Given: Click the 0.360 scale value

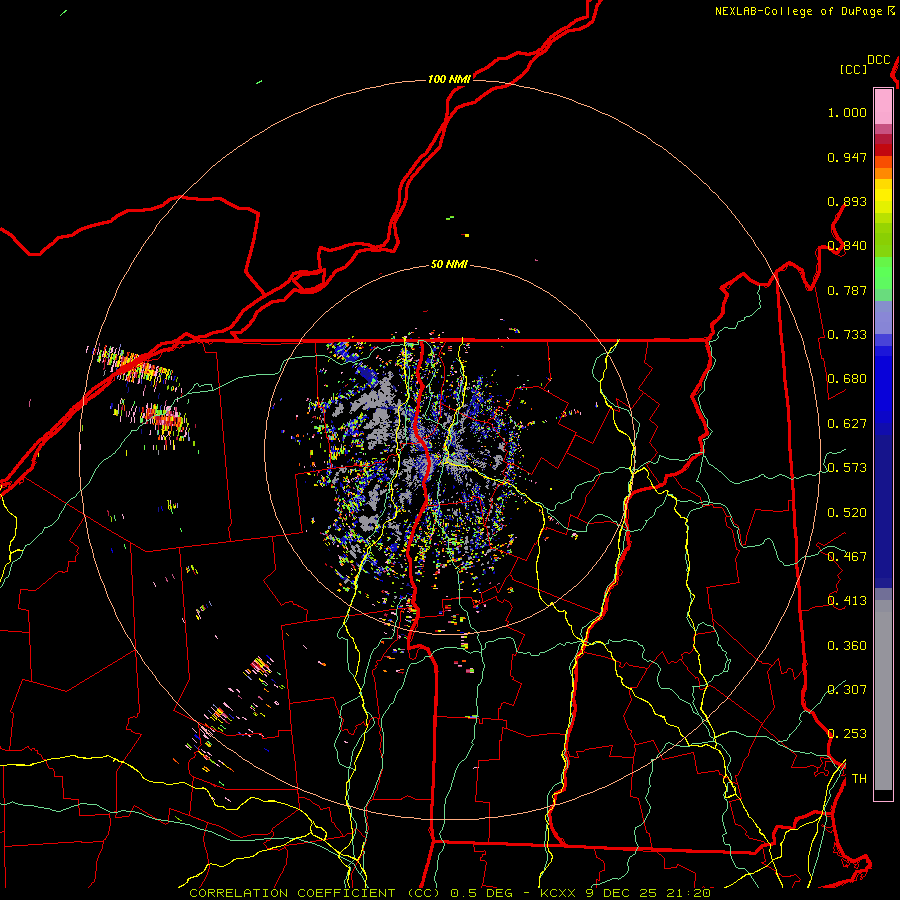Looking at the screenshot, I should point(847,646).
